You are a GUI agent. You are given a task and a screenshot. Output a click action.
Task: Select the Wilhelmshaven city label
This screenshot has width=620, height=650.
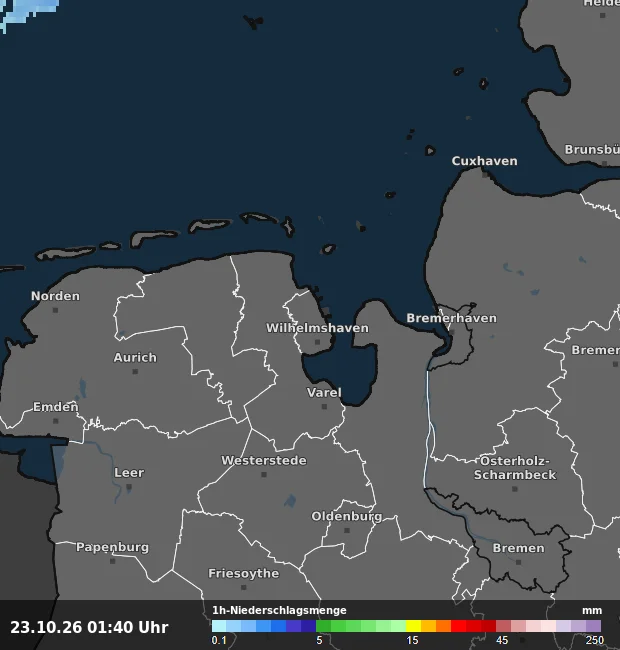point(317,328)
